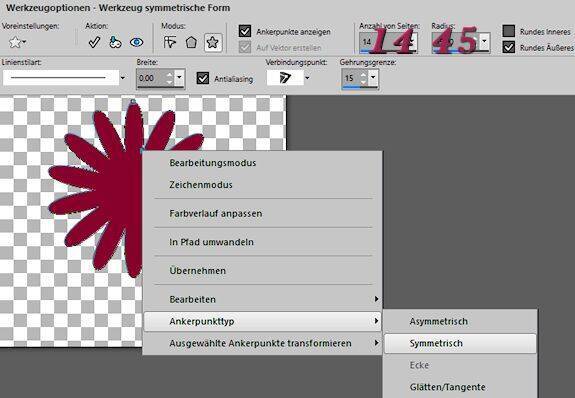This screenshot has height=398, width=575.
Task: Open the Ankerpunkttyp submenu
Action: (262, 321)
